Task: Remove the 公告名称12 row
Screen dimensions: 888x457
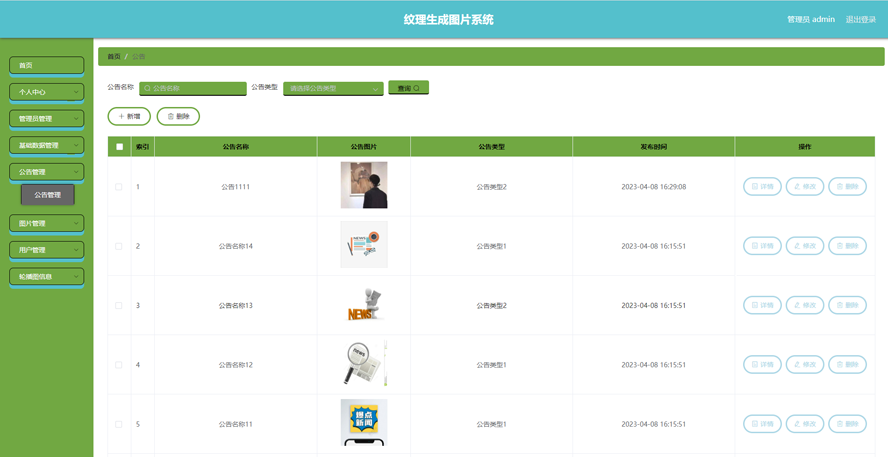Action: coord(847,365)
